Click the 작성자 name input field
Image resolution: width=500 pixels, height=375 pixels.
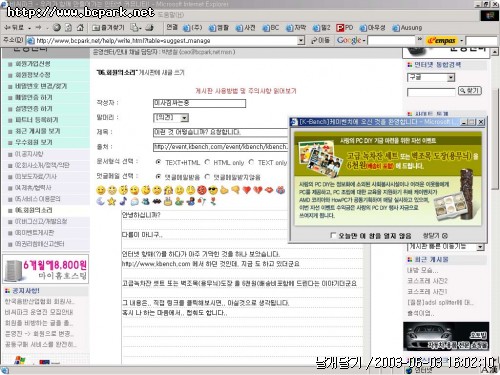click(x=199, y=103)
